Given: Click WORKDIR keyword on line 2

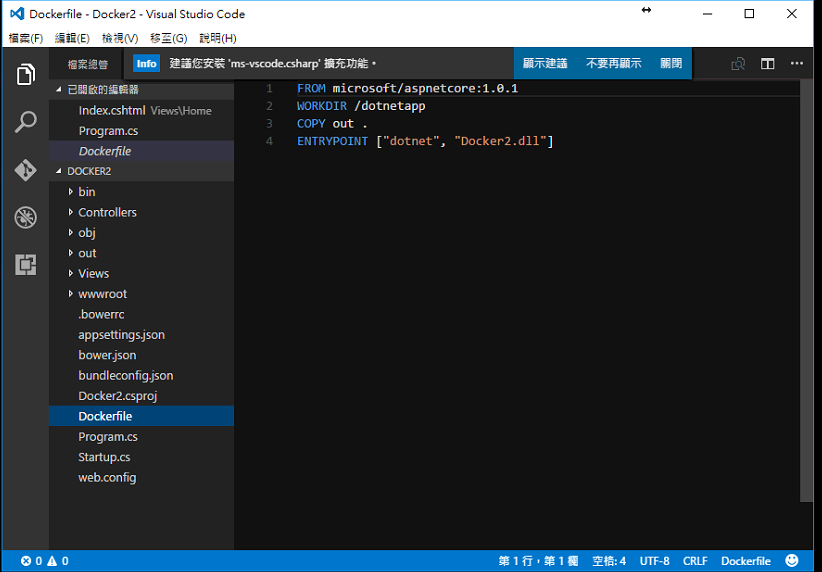Looking at the screenshot, I should [322, 106].
